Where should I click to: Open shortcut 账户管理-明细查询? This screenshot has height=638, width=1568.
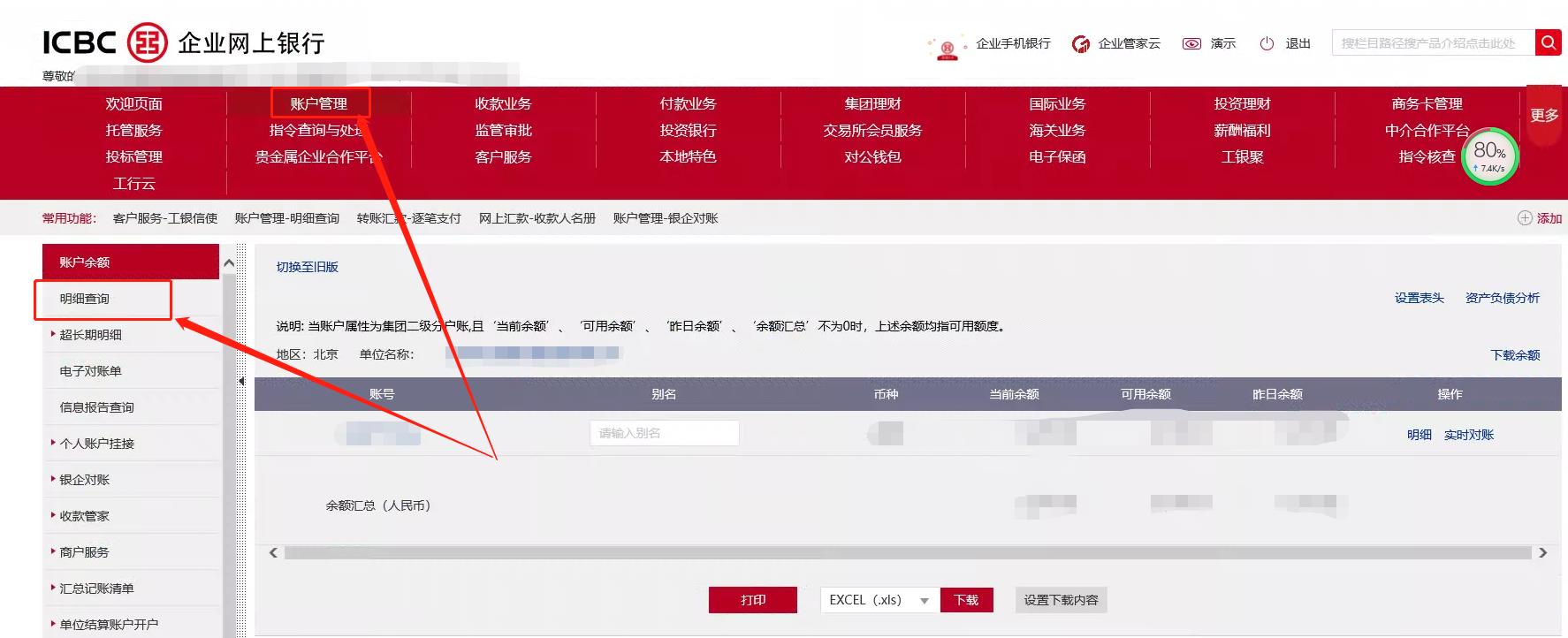pos(287,218)
